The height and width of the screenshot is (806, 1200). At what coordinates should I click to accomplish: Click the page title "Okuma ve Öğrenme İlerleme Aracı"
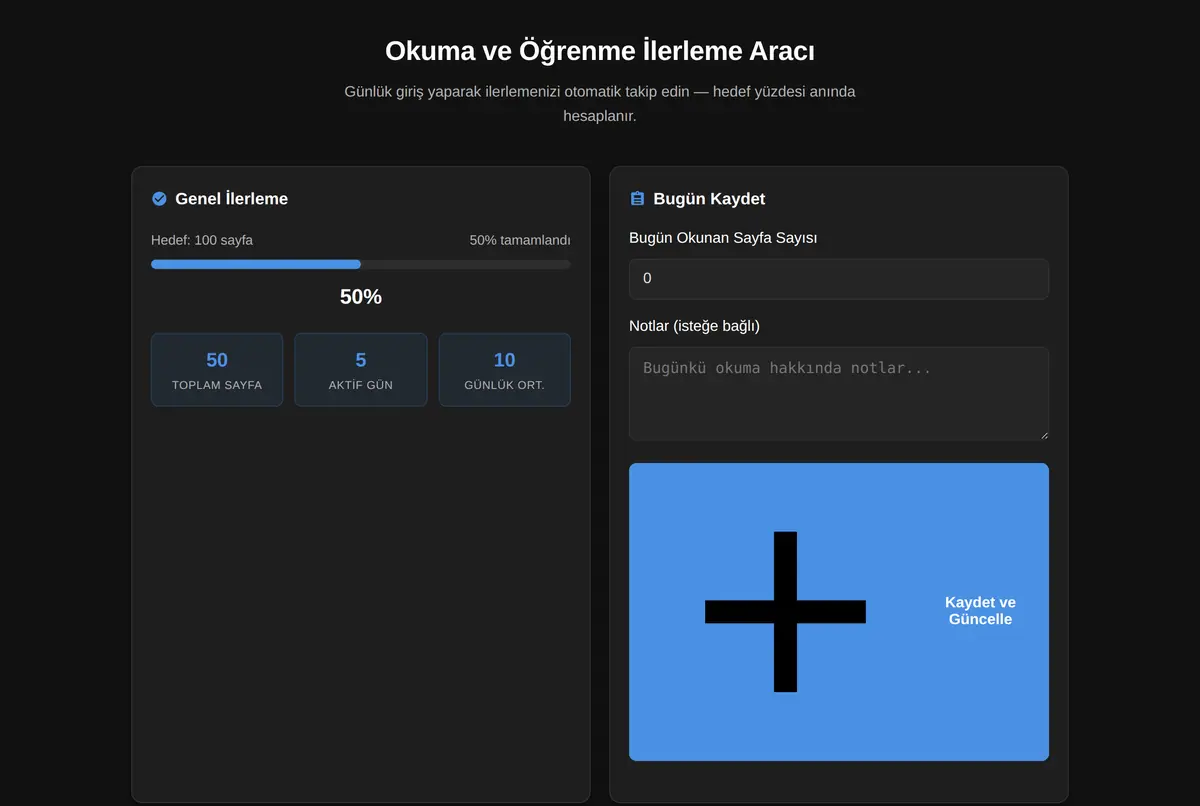click(600, 51)
